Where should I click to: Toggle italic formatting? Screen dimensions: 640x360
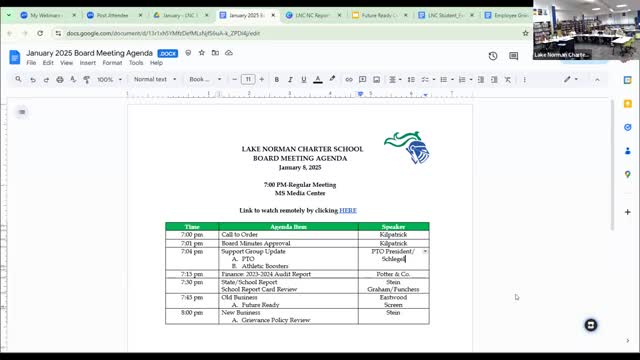(290, 80)
